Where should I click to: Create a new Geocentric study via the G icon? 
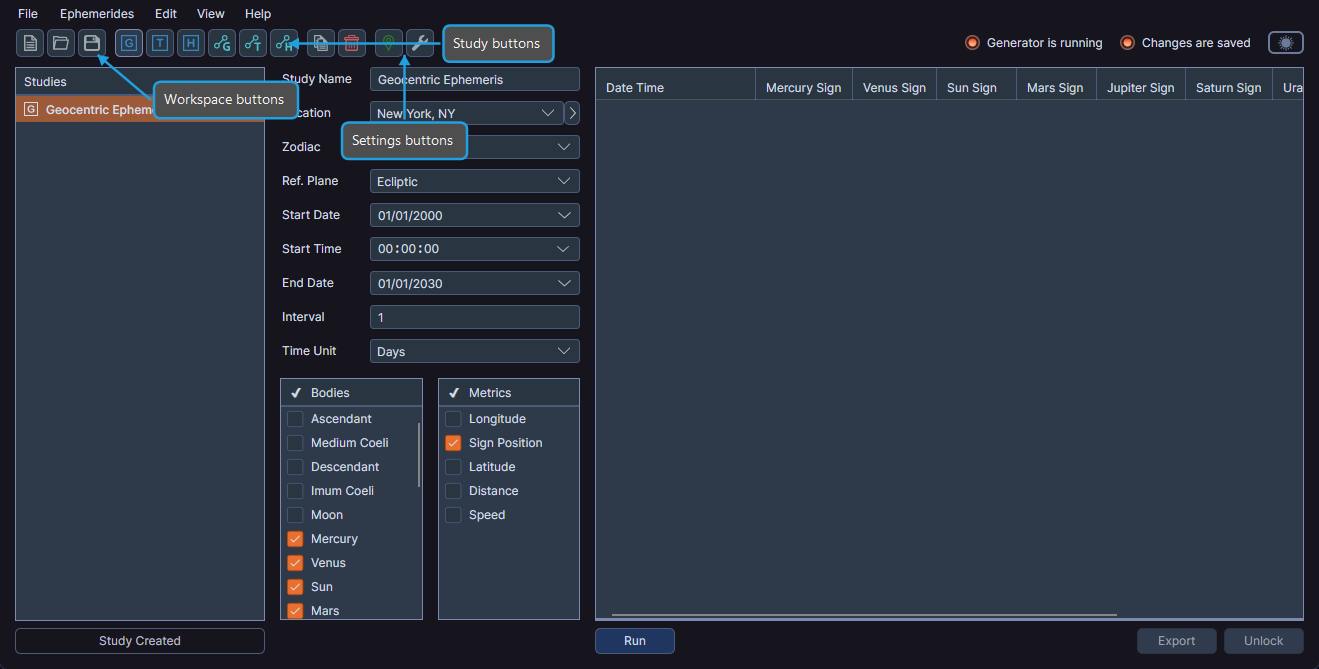point(128,43)
